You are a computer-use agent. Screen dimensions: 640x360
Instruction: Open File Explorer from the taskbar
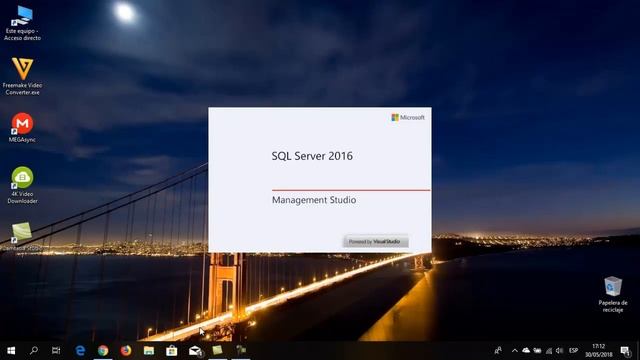coord(149,351)
